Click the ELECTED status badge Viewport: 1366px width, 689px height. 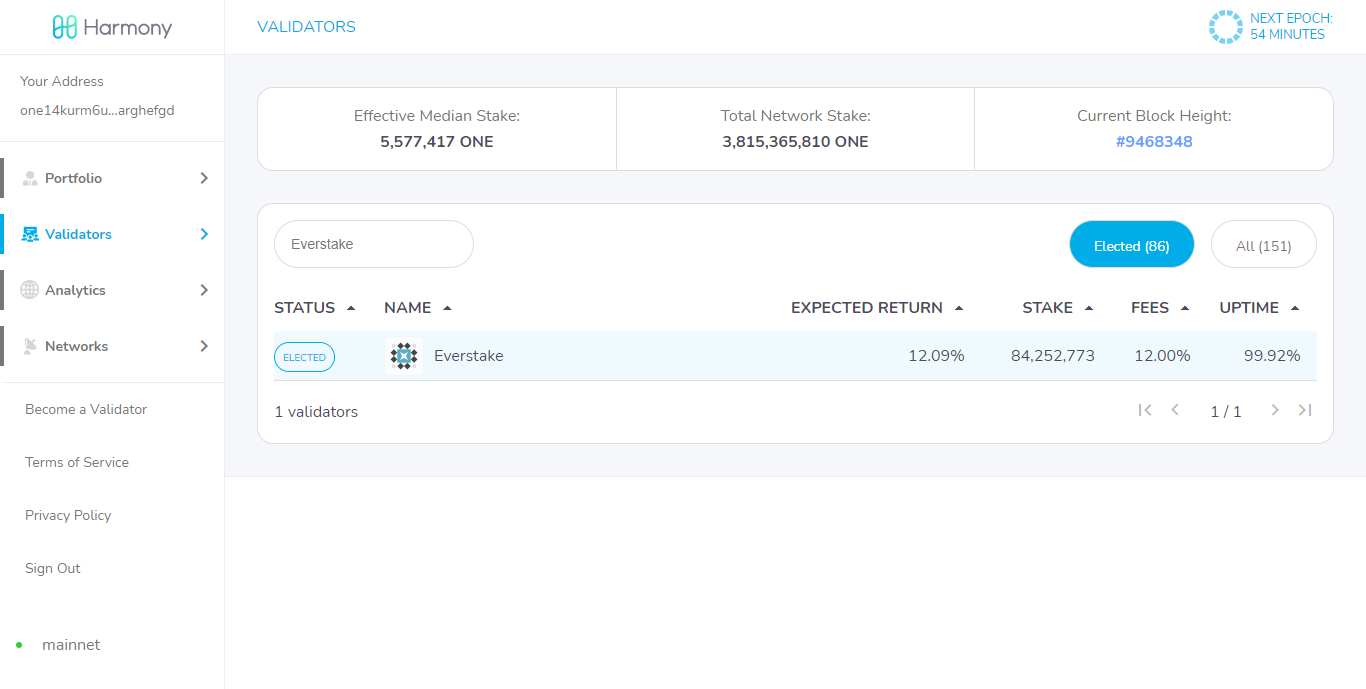304,357
